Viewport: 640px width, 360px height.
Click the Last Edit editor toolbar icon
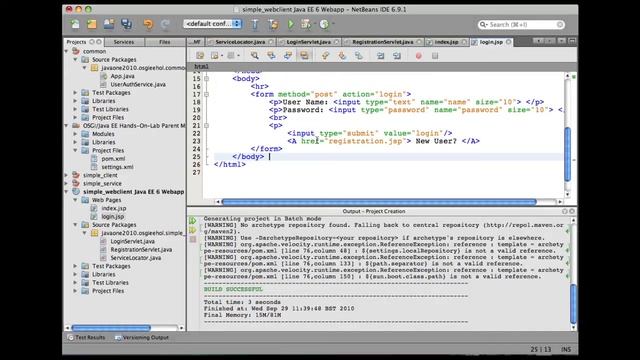(200, 56)
